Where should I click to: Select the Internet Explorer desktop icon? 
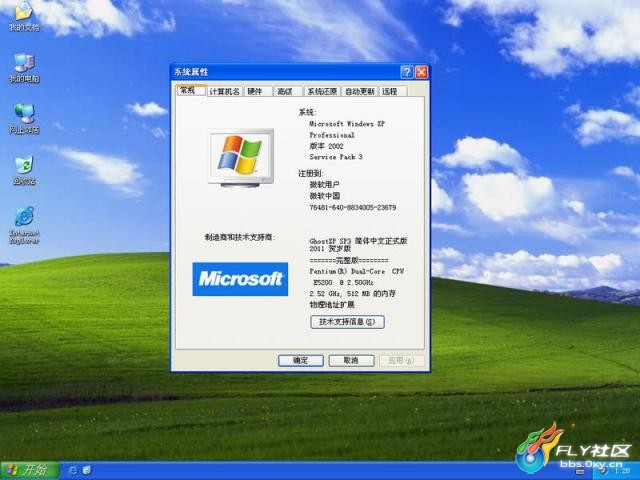(24, 225)
